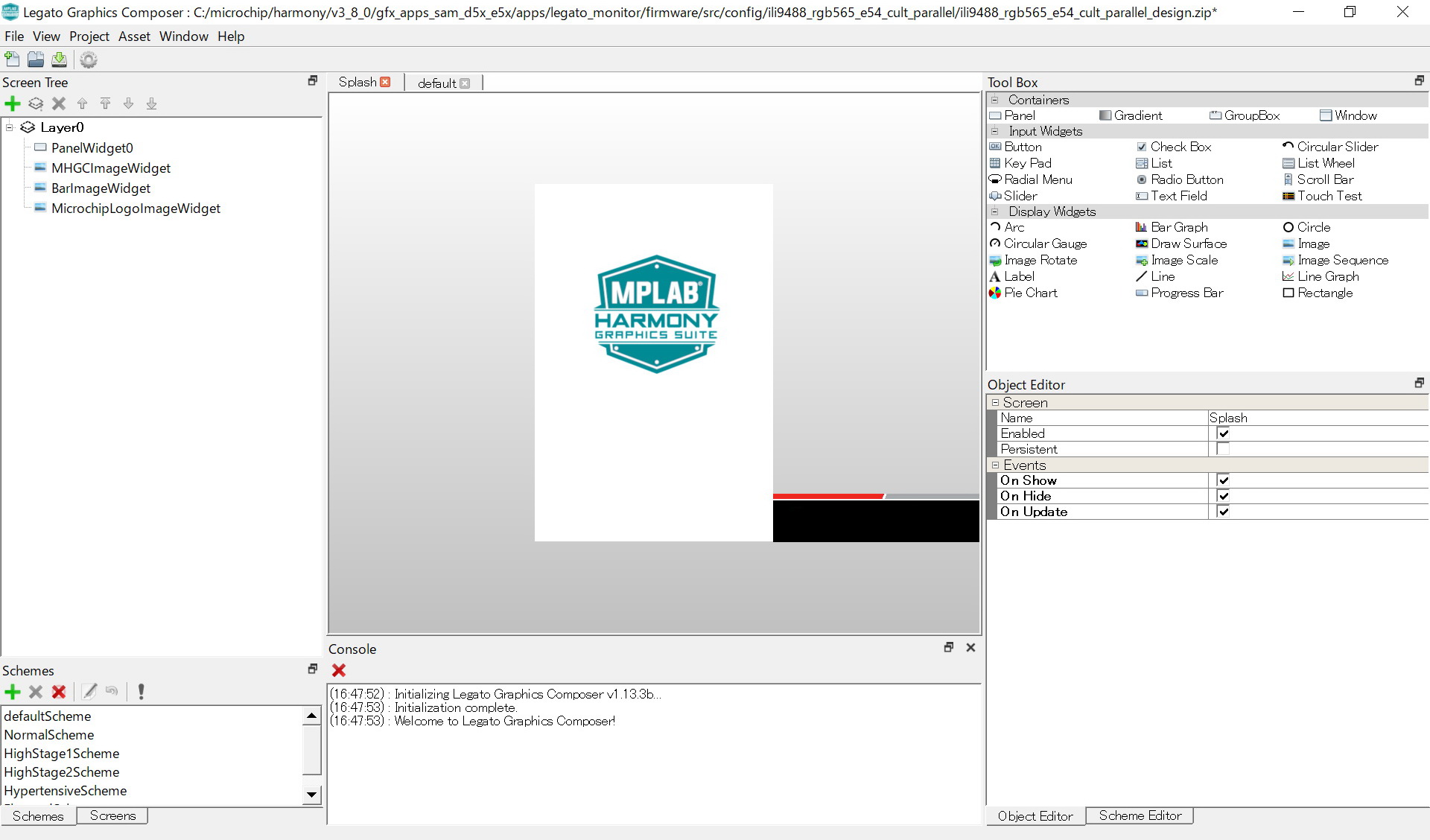Viewport: 1430px width, 840px height.
Task: Collapse the Containers toolbox section
Action: [x=995, y=100]
